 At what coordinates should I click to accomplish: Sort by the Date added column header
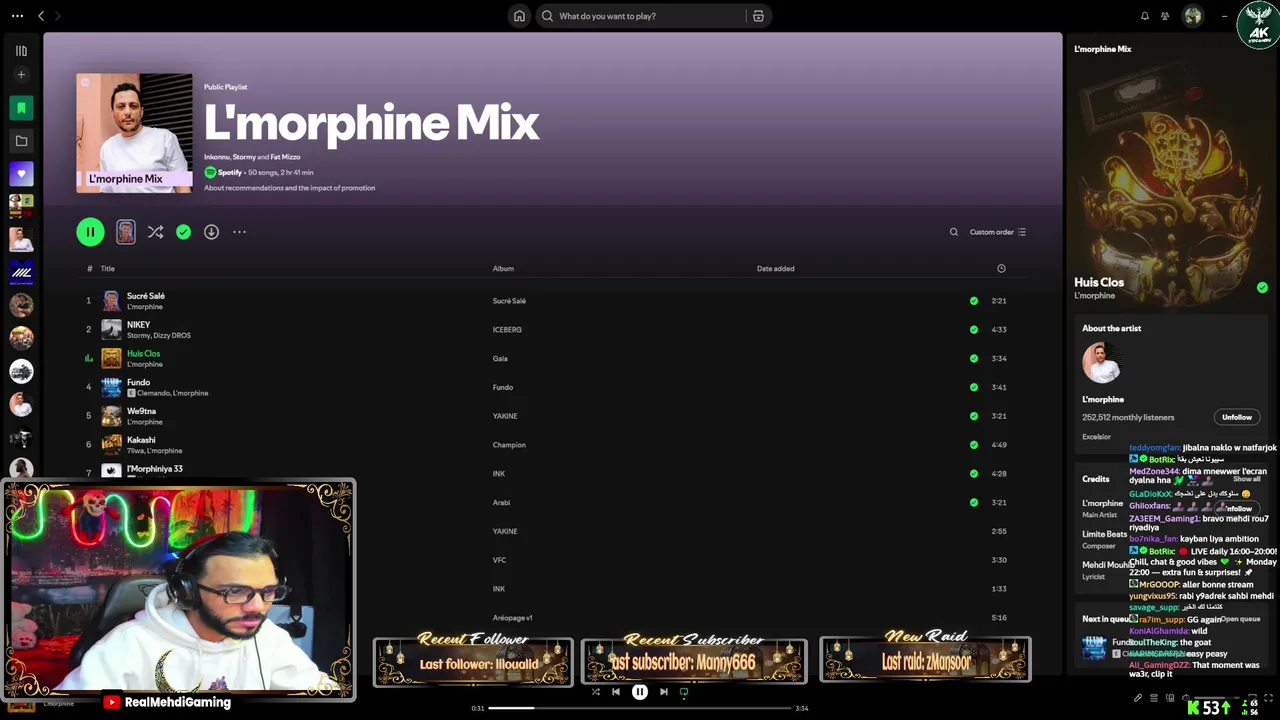tap(775, 268)
